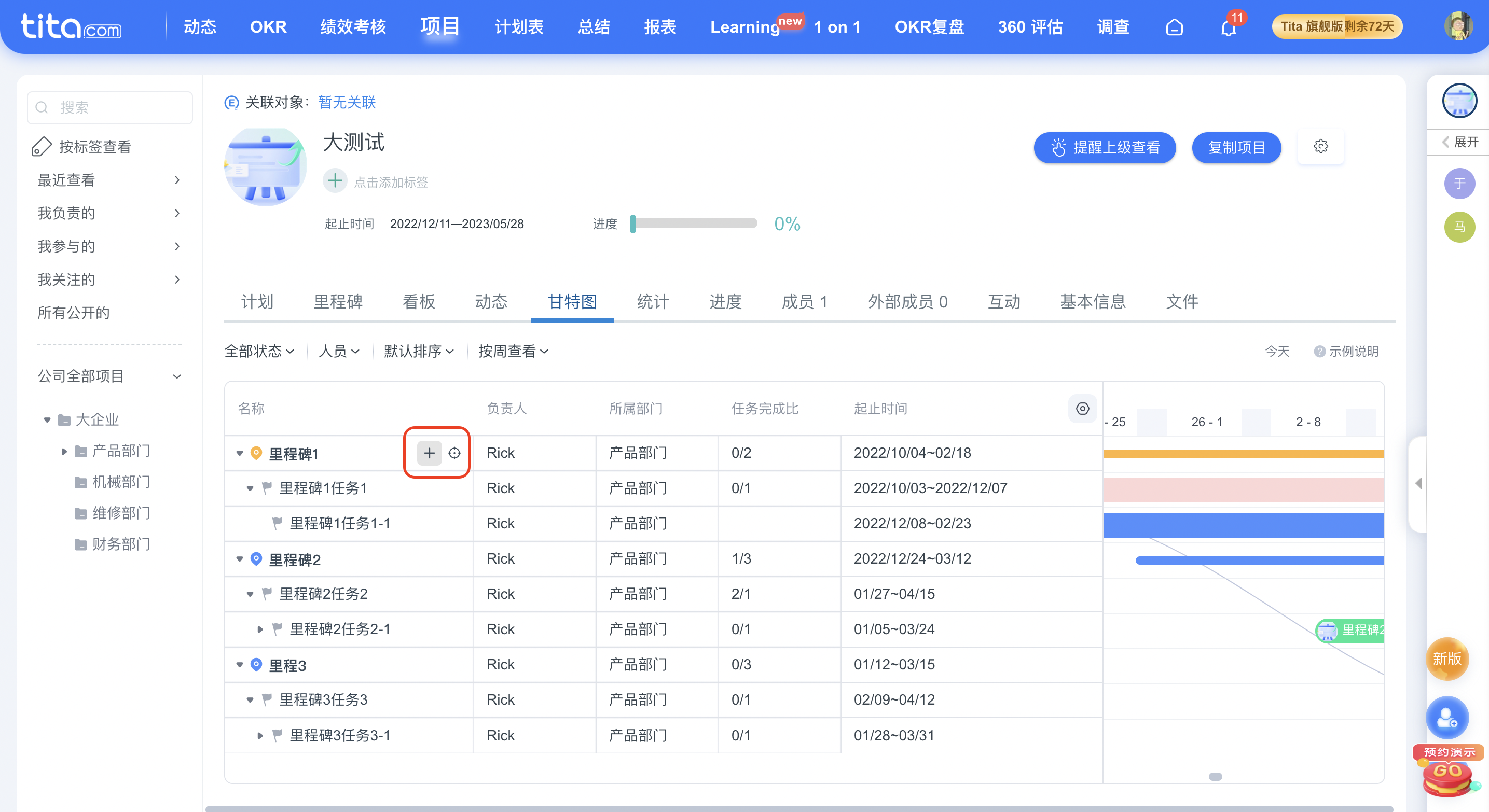Select 按周查看 view dropdown option
Screen dimensions: 1489x812
click(510, 351)
